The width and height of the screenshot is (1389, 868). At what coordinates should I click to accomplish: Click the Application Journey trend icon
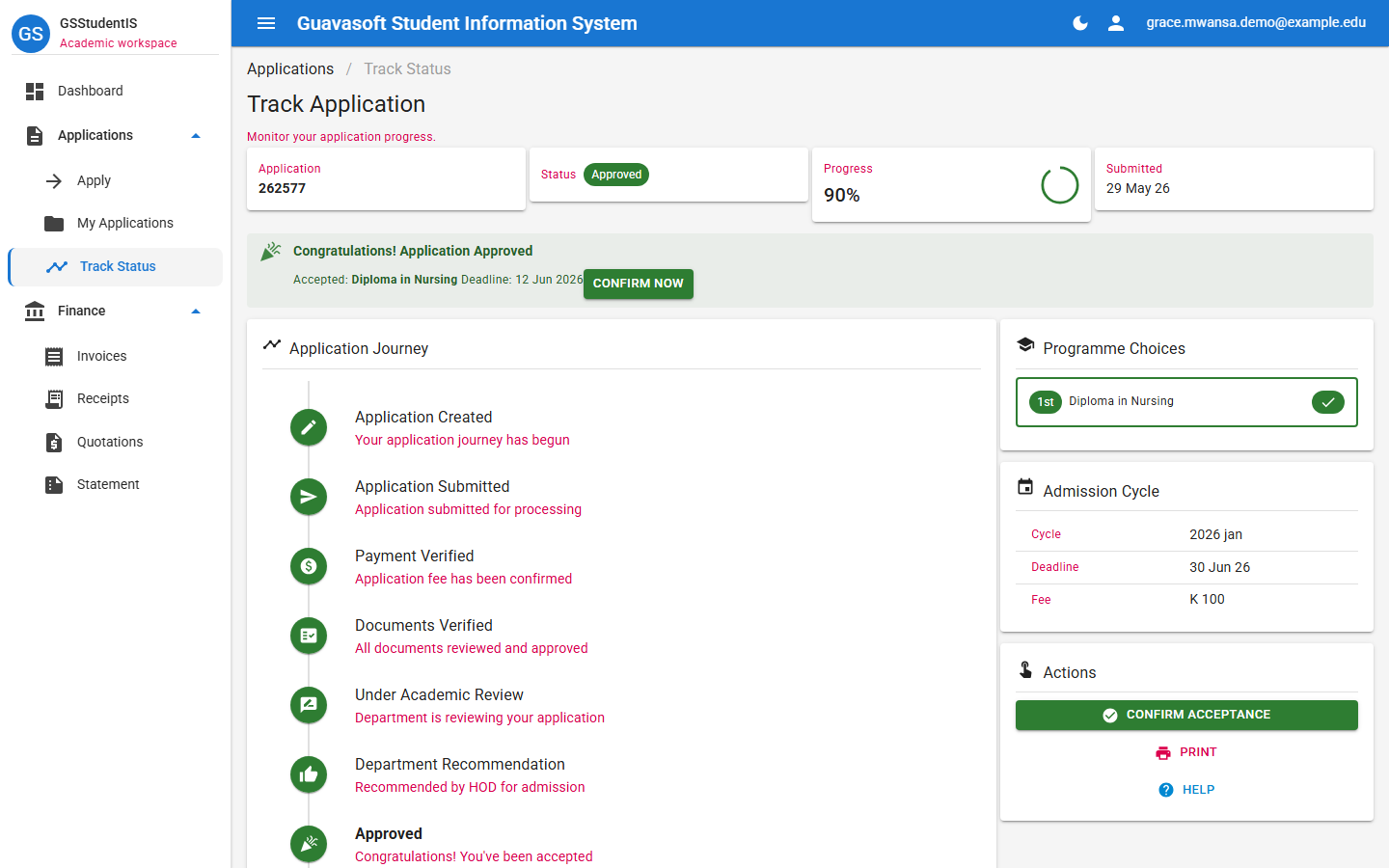click(x=272, y=344)
